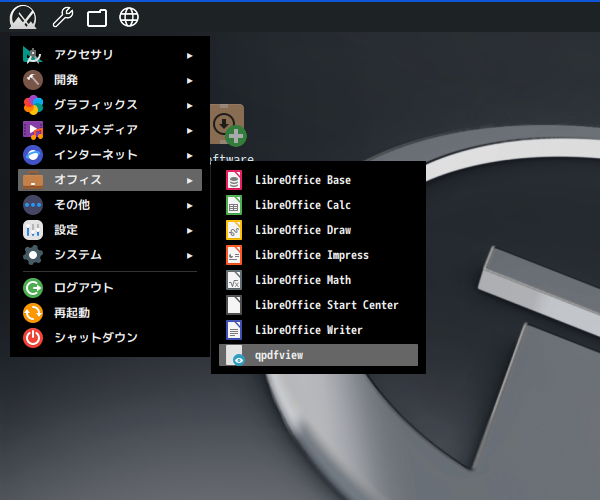
Task: Expand the システム submenu arrow
Action: coord(189,255)
